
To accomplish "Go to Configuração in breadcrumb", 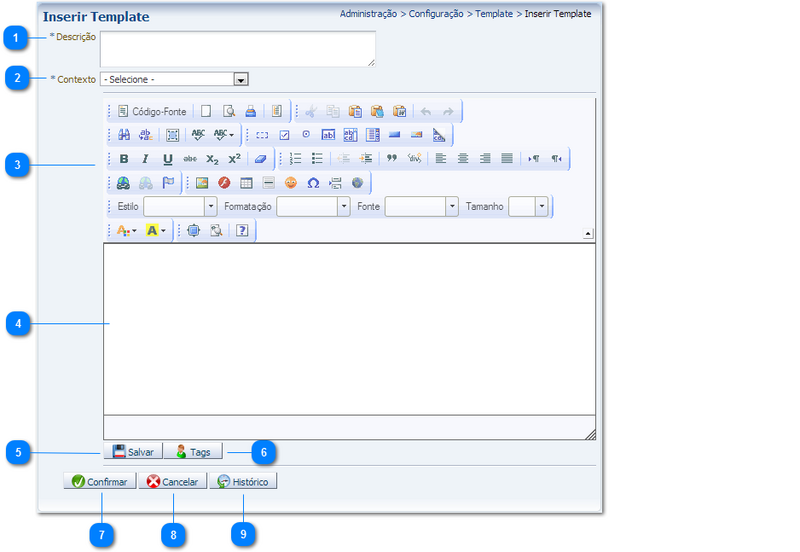I will (x=436, y=14).
